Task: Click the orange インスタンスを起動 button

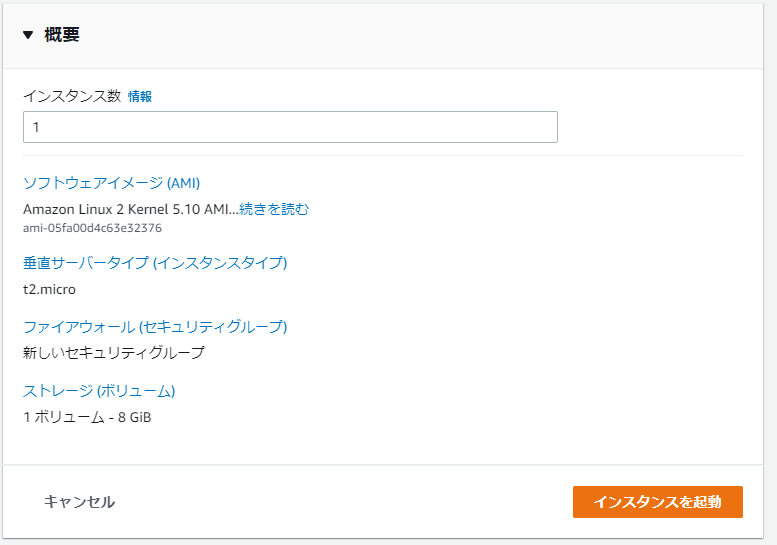Action: [x=658, y=502]
